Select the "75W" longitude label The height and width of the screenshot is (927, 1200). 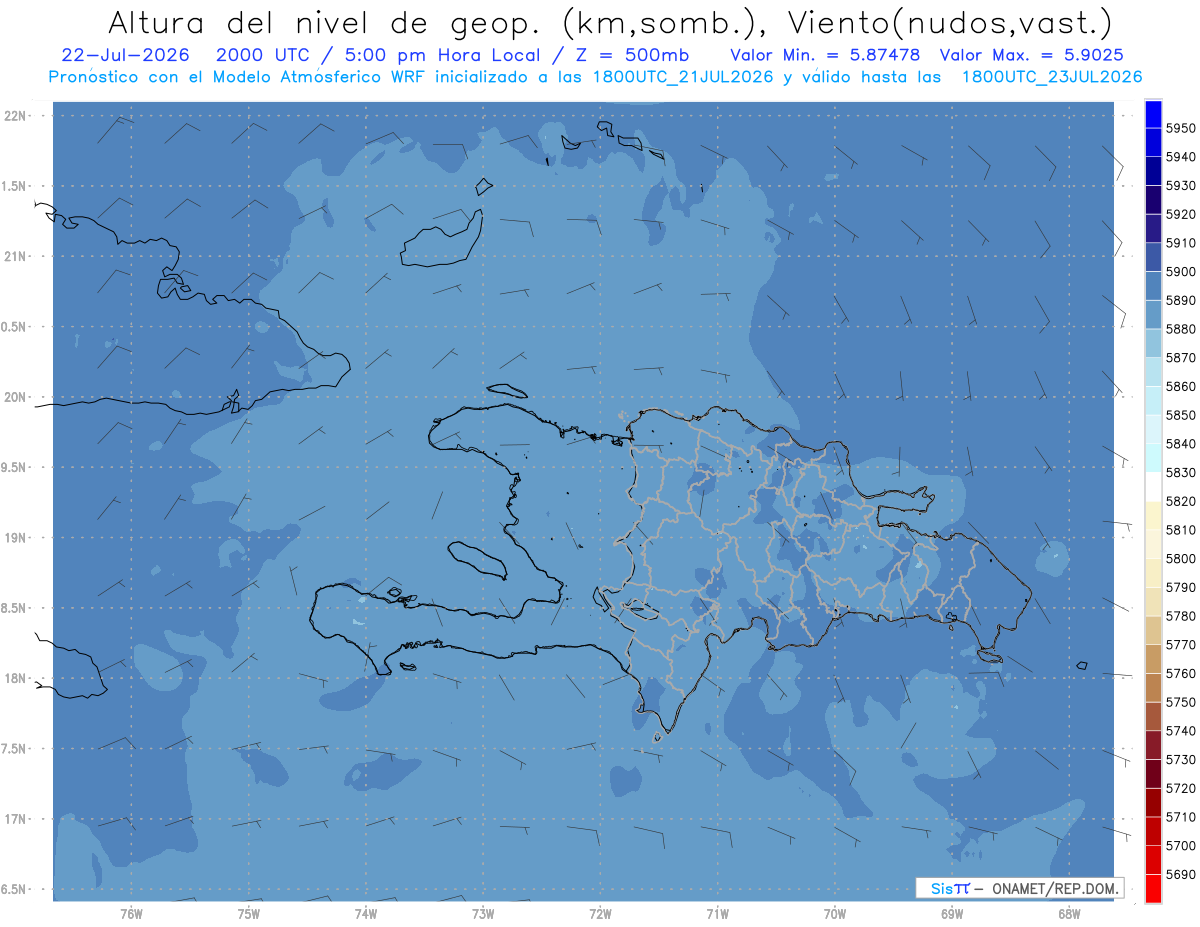tap(249, 913)
